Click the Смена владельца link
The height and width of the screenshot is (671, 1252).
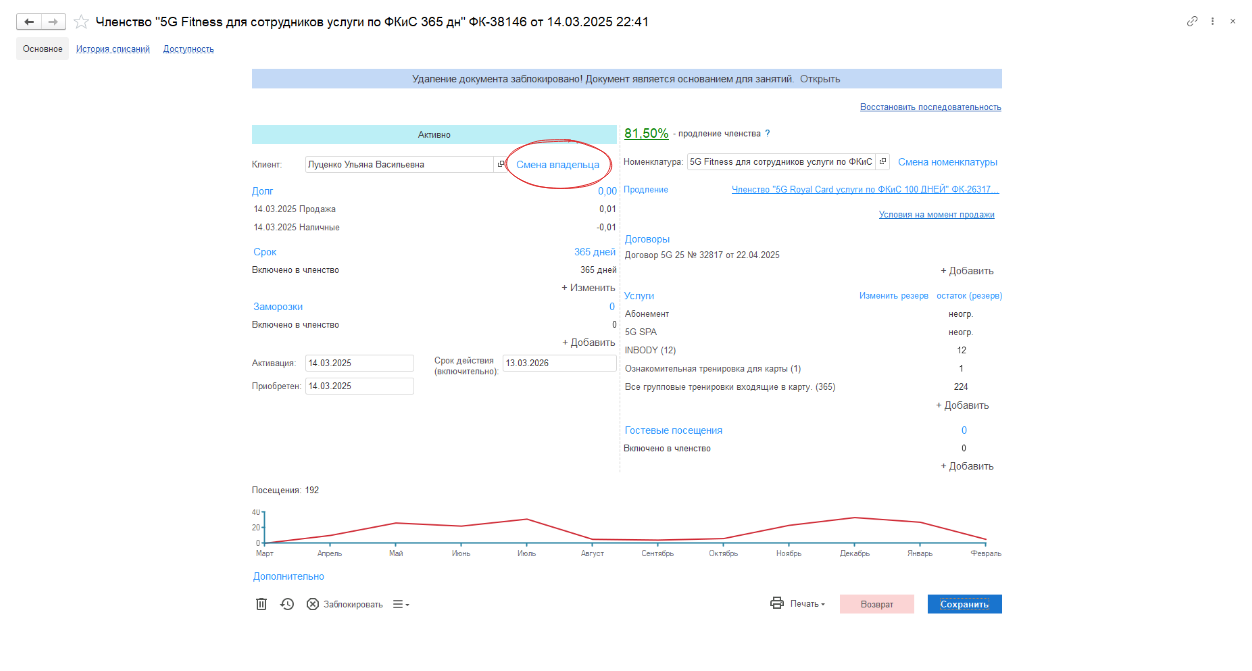(x=558, y=164)
